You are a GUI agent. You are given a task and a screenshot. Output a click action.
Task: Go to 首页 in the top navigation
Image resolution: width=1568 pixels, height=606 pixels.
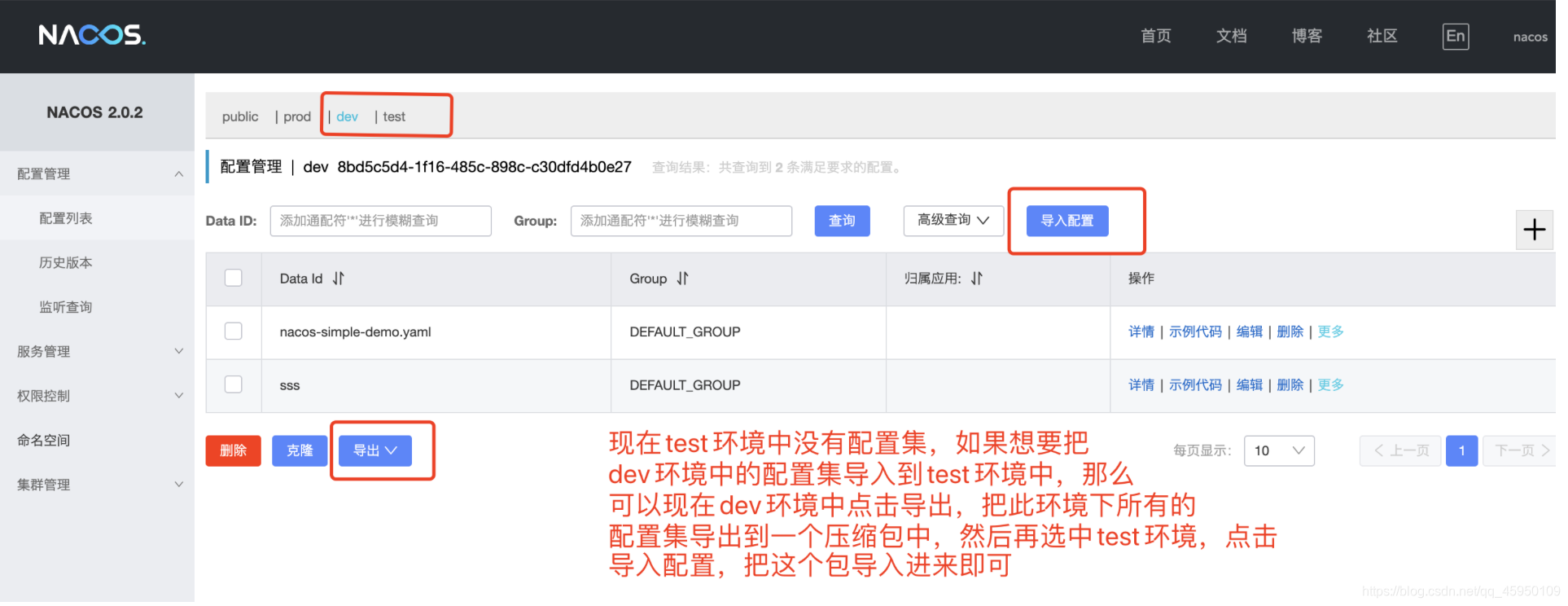(1156, 36)
